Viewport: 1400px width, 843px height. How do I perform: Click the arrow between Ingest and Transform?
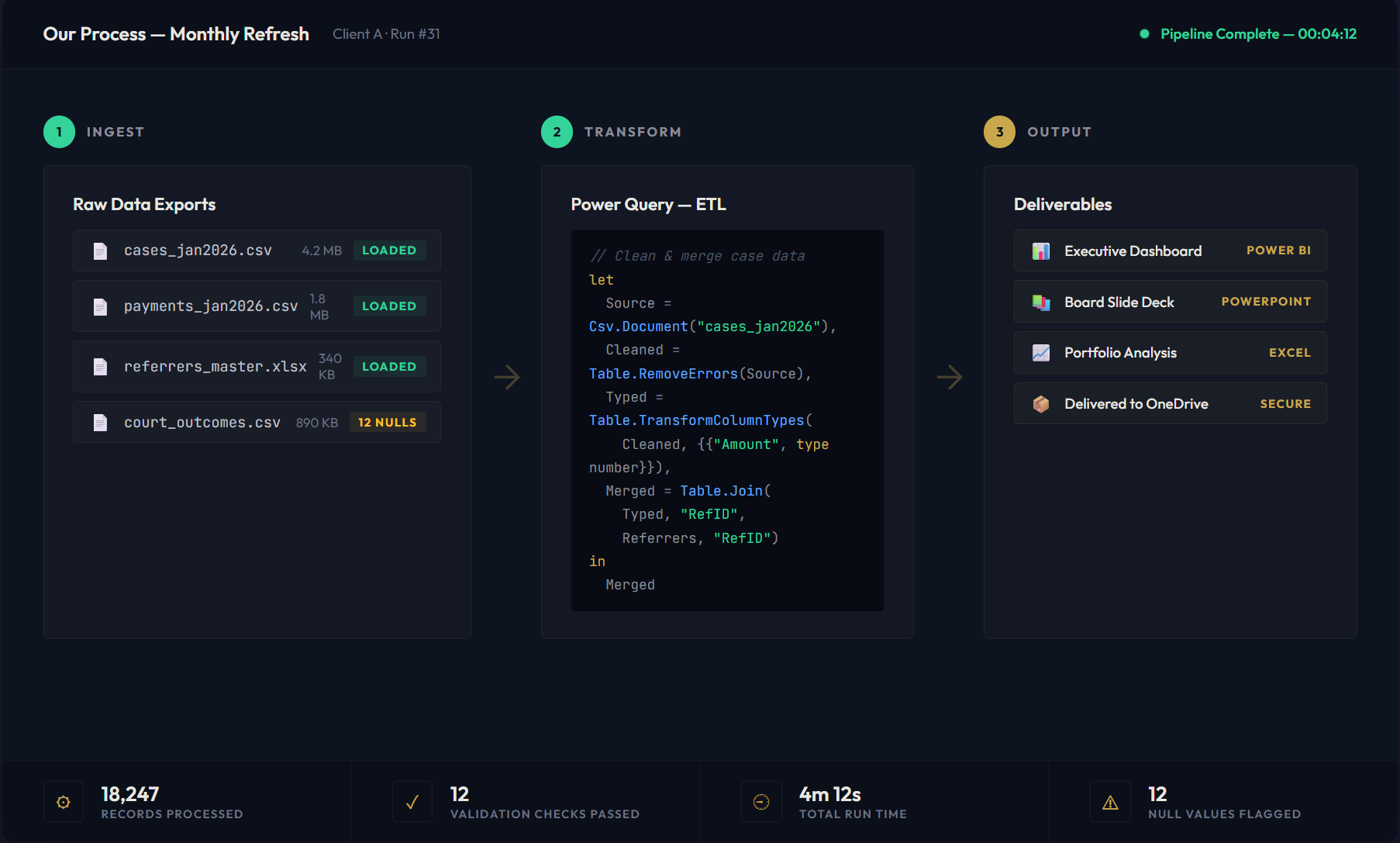pos(506,378)
